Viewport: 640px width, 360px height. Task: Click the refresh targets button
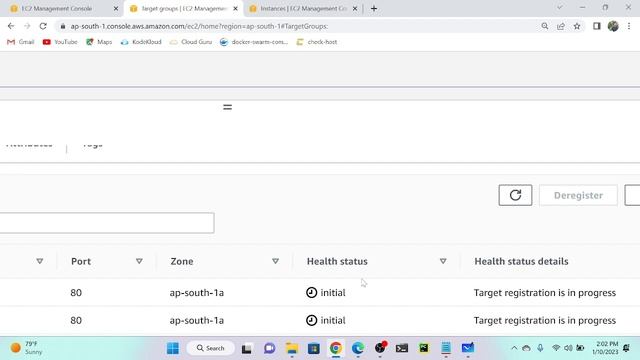click(x=515, y=195)
